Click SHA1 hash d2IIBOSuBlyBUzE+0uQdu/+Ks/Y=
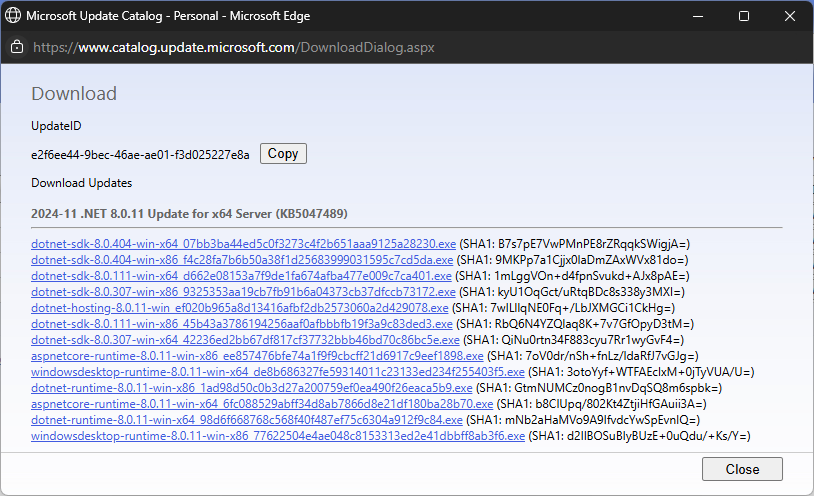The height and width of the screenshot is (496, 814). pyautogui.click(x=657, y=436)
